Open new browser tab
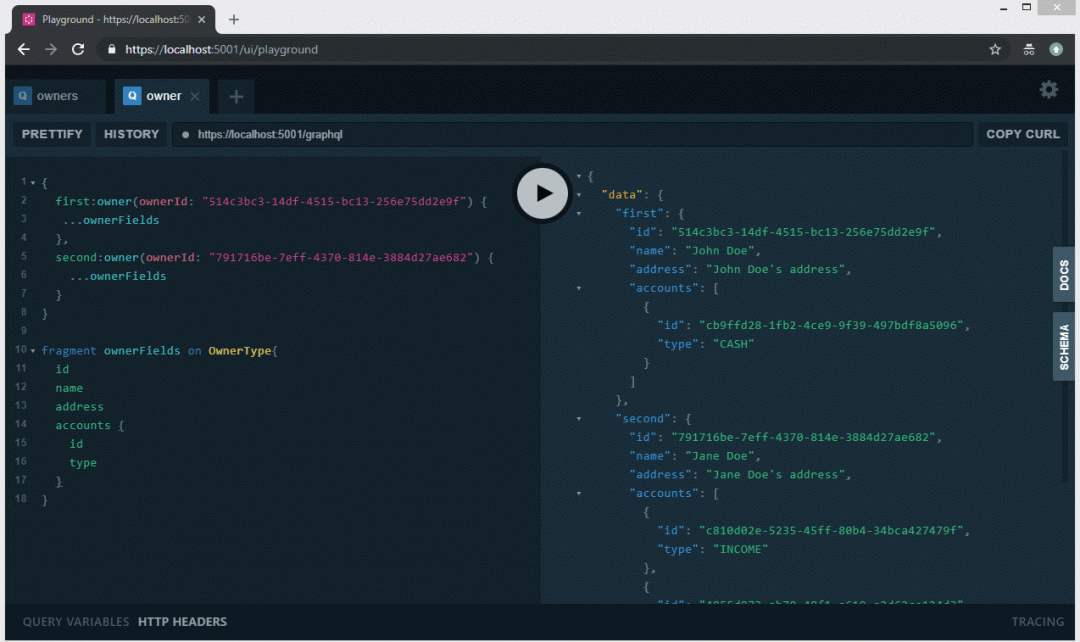Image resolution: width=1080 pixels, height=642 pixels. point(234,19)
